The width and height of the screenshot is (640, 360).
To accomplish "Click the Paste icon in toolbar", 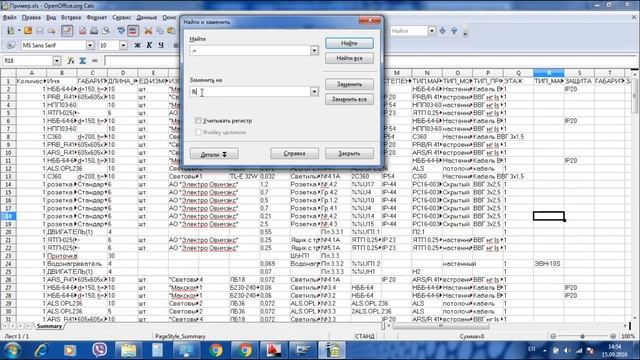I will [x=171, y=31].
